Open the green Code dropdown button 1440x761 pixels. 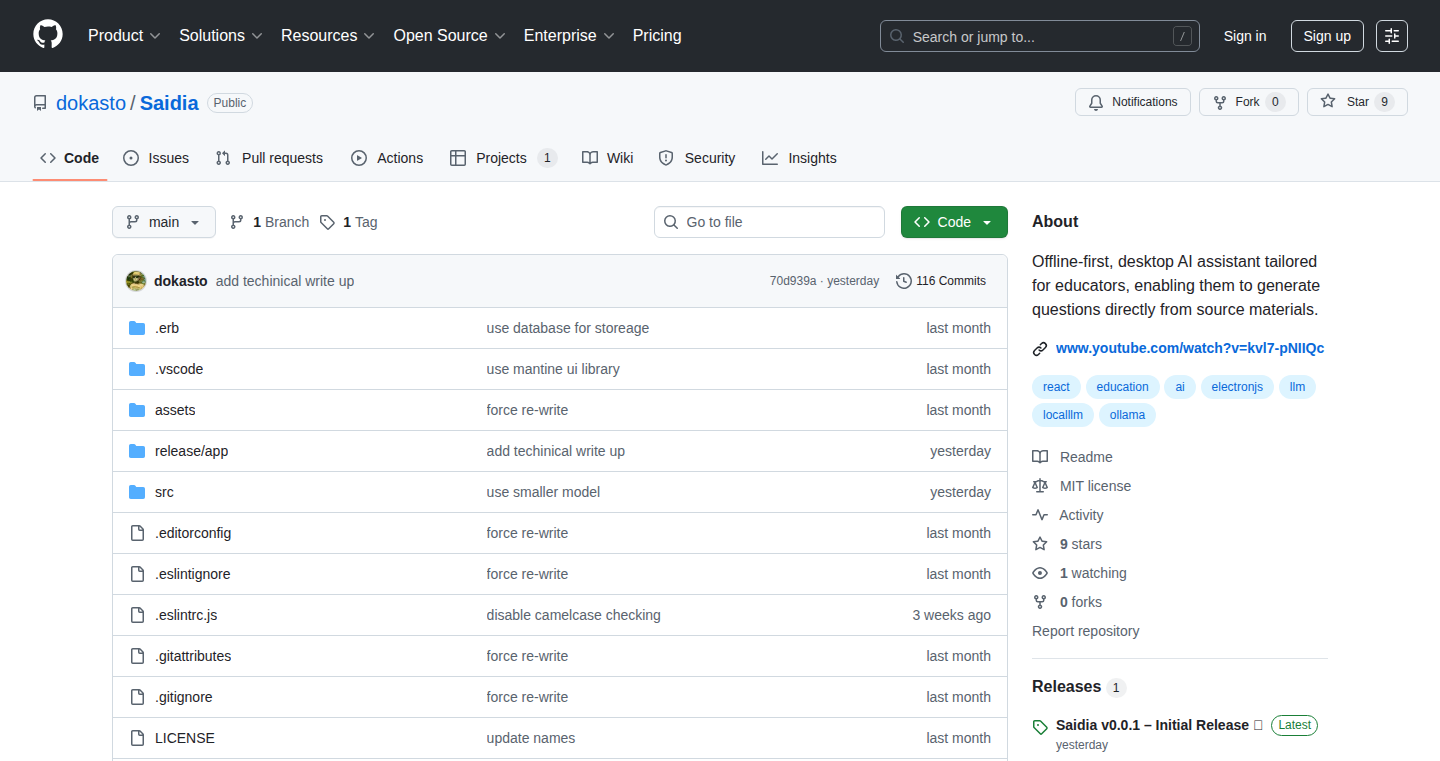click(954, 222)
